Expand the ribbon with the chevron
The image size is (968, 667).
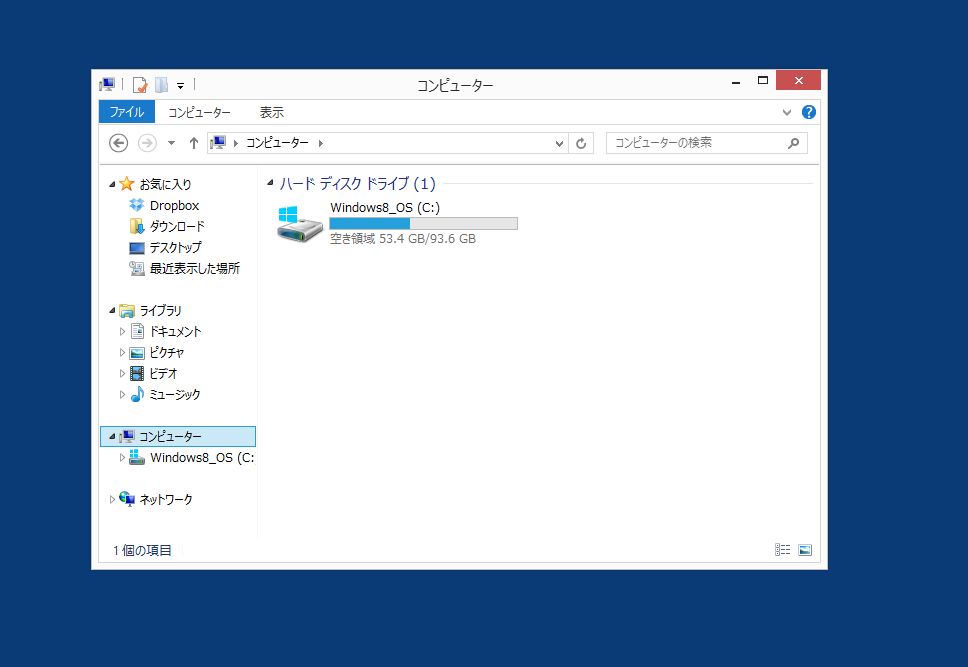click(786, 112)
